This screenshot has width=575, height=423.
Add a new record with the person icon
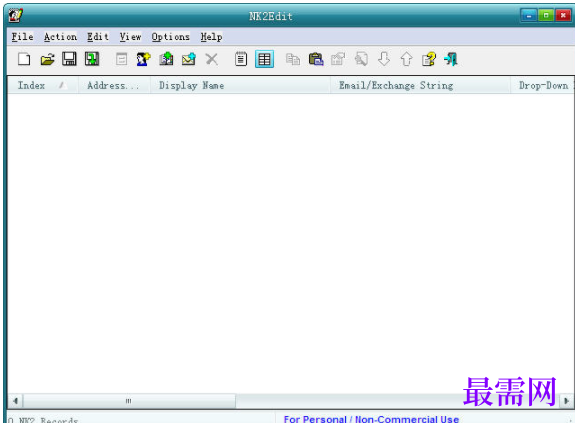click(143, 59)
